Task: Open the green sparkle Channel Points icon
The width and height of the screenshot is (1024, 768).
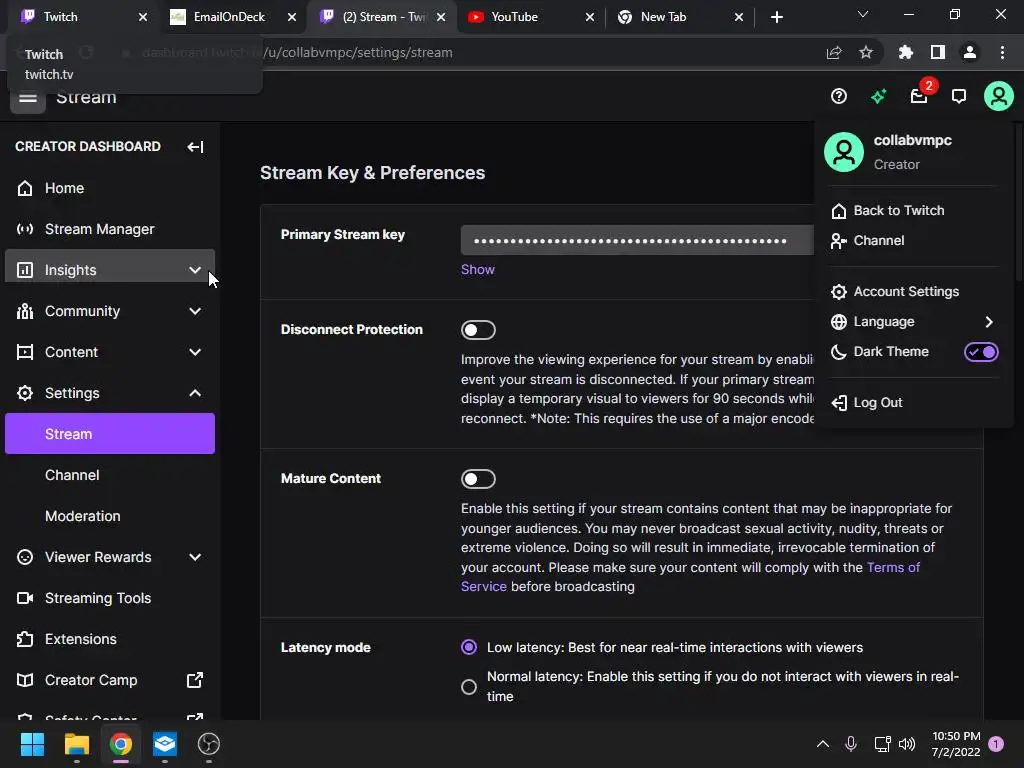Action: [x=878, y=97]
